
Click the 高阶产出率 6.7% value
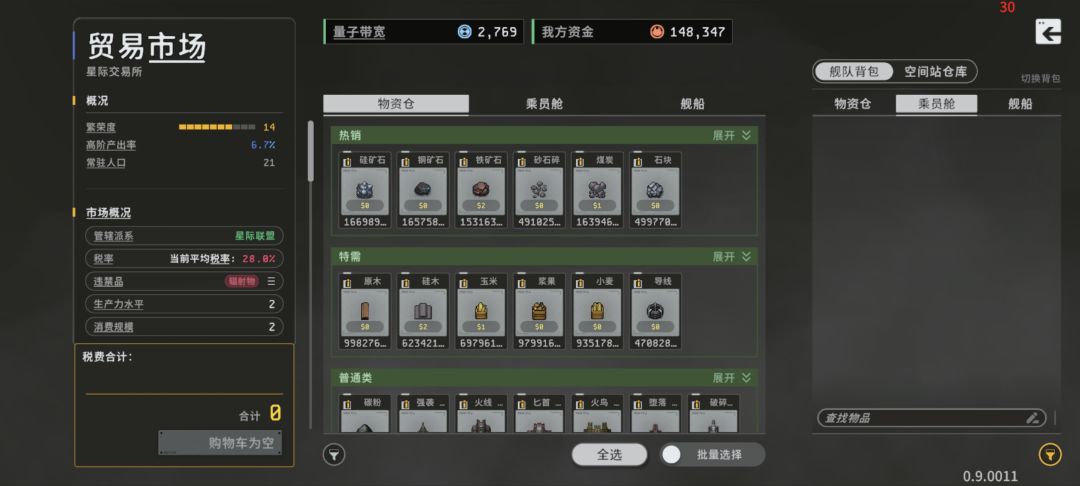click(262, 145)
